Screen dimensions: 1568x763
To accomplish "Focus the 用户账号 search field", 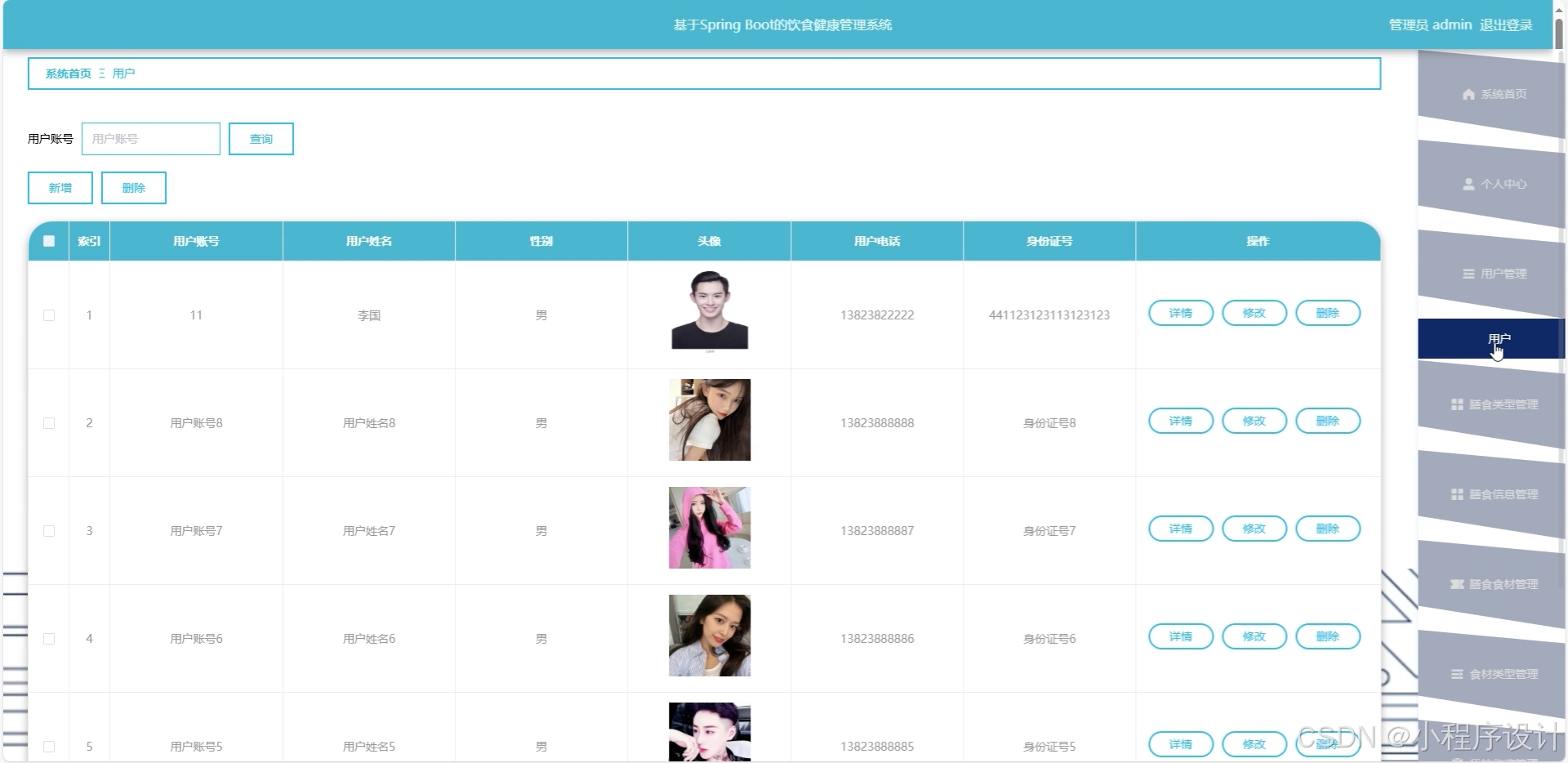I will (151, 139).
